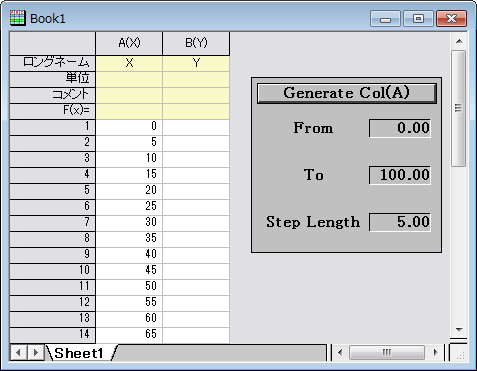Click the empty B(Y) cell in row 1

(x=196, y=127)
